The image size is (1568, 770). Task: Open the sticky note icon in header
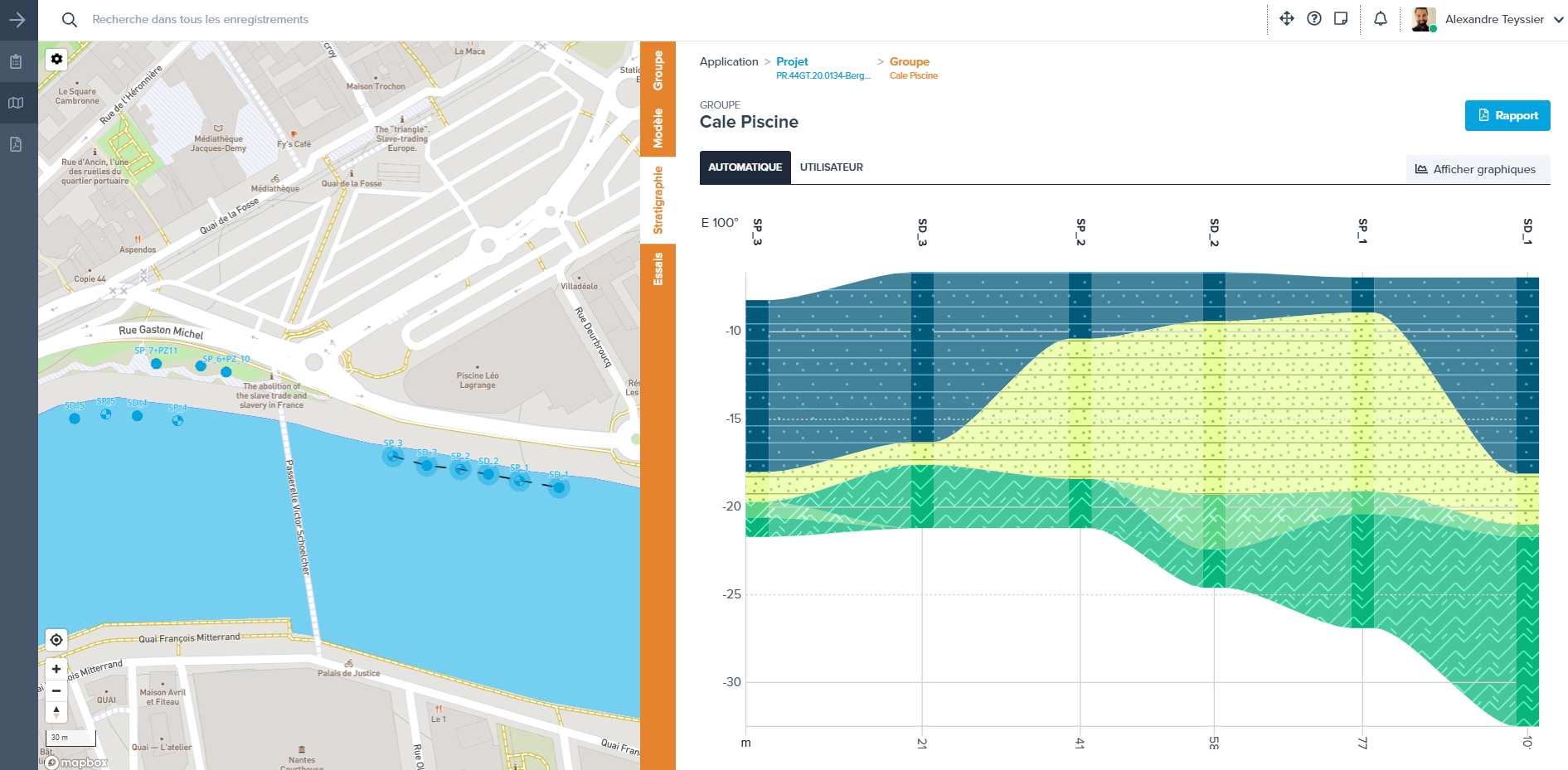[x=1341, y=19]
